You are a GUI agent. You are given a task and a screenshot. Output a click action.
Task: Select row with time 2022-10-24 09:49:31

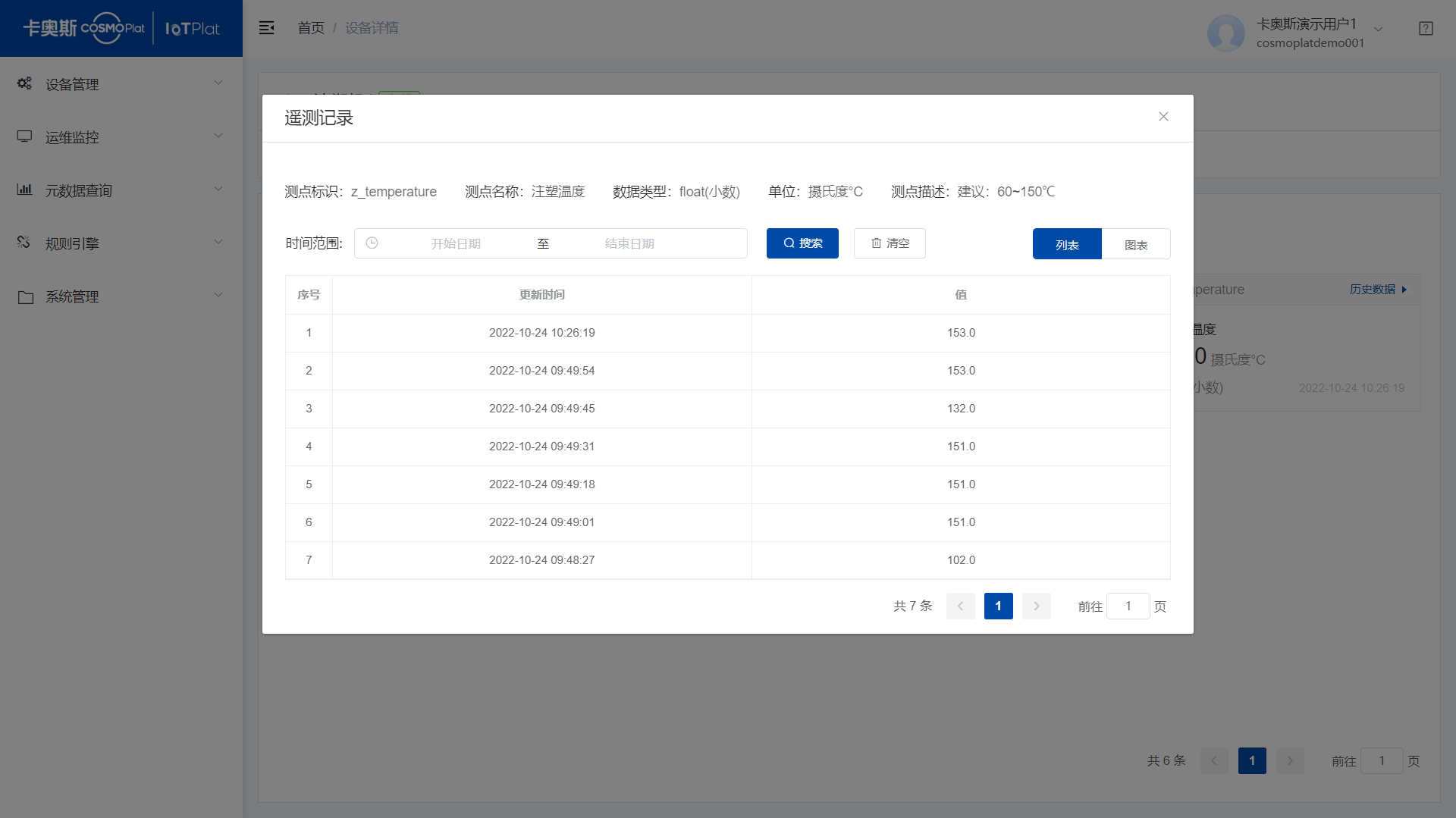728,447
